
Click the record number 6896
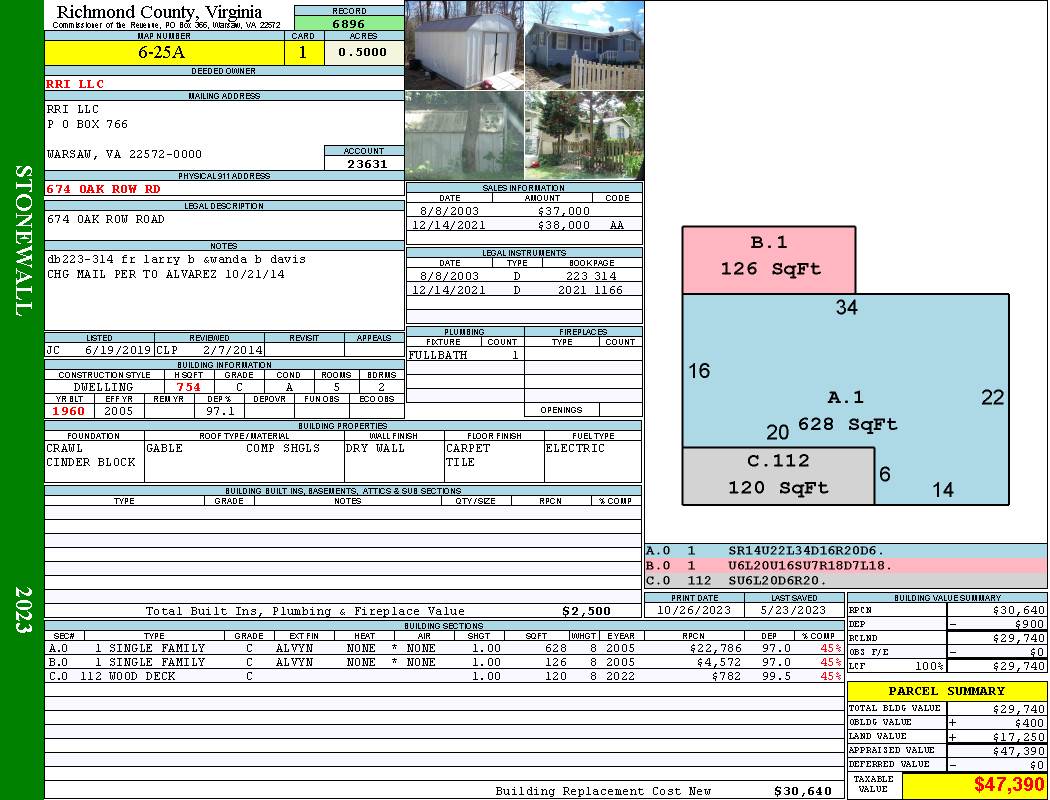point(349,23)
